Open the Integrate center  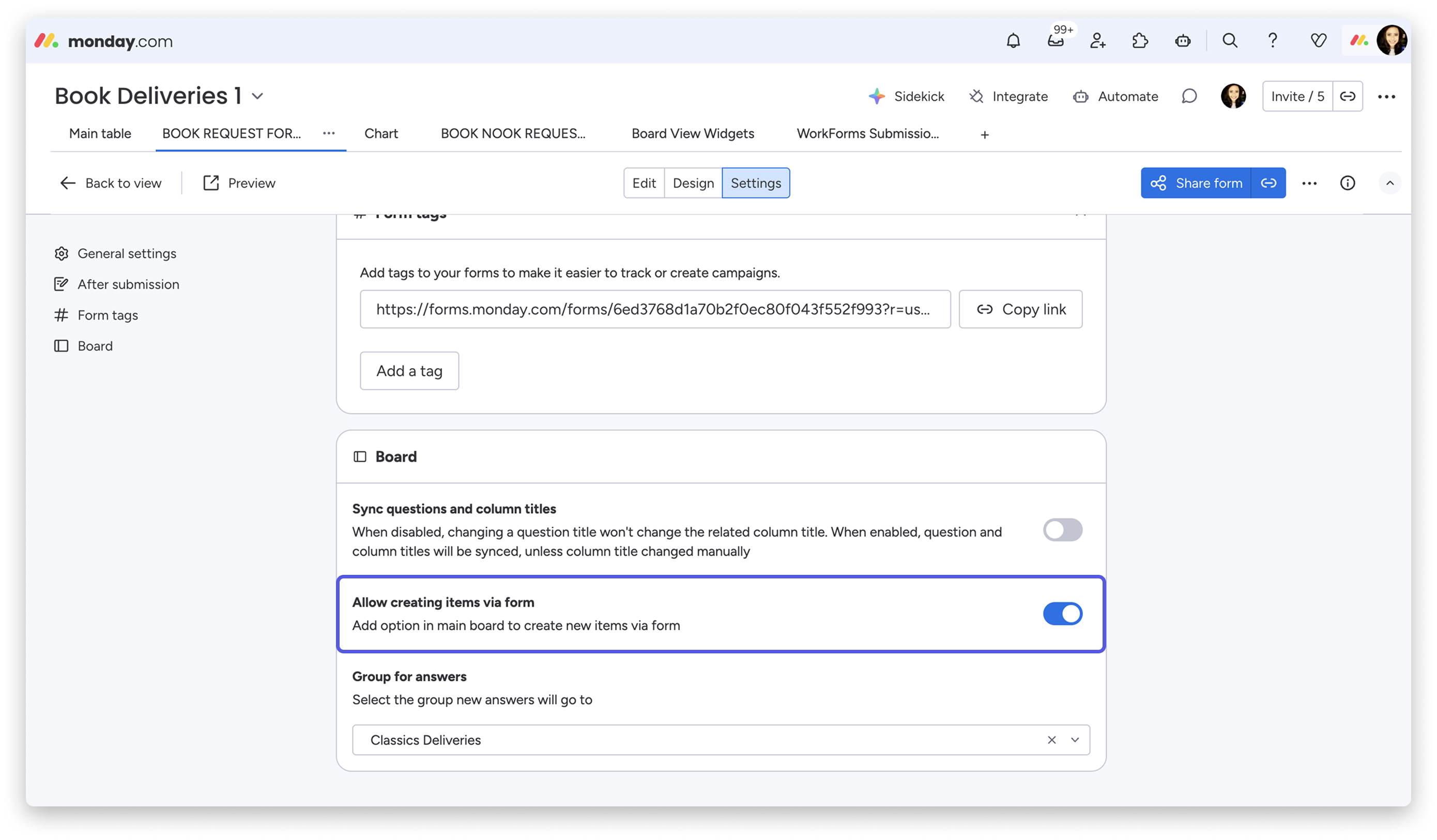[x=1008, y=96]
